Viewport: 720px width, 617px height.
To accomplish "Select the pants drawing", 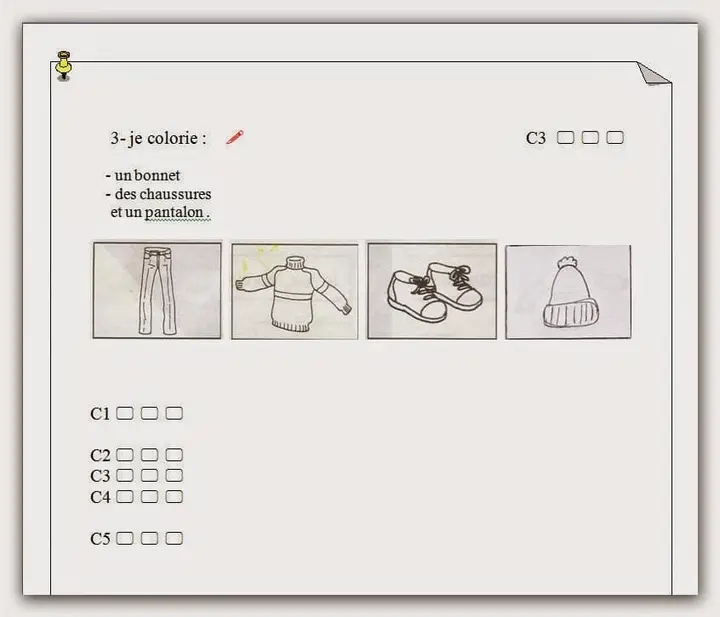I will [157, 291].
